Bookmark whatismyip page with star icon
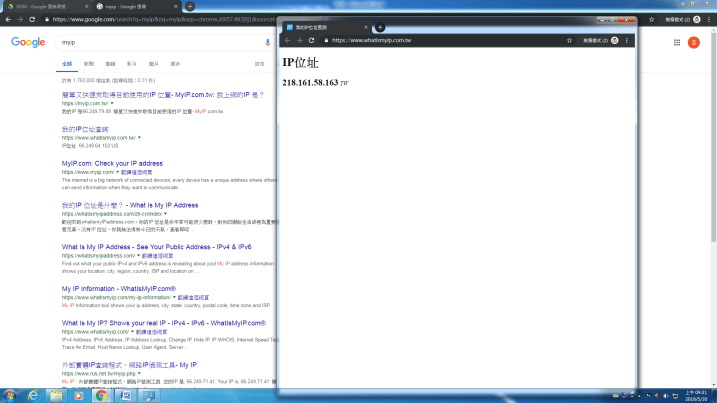 point(571,40)
